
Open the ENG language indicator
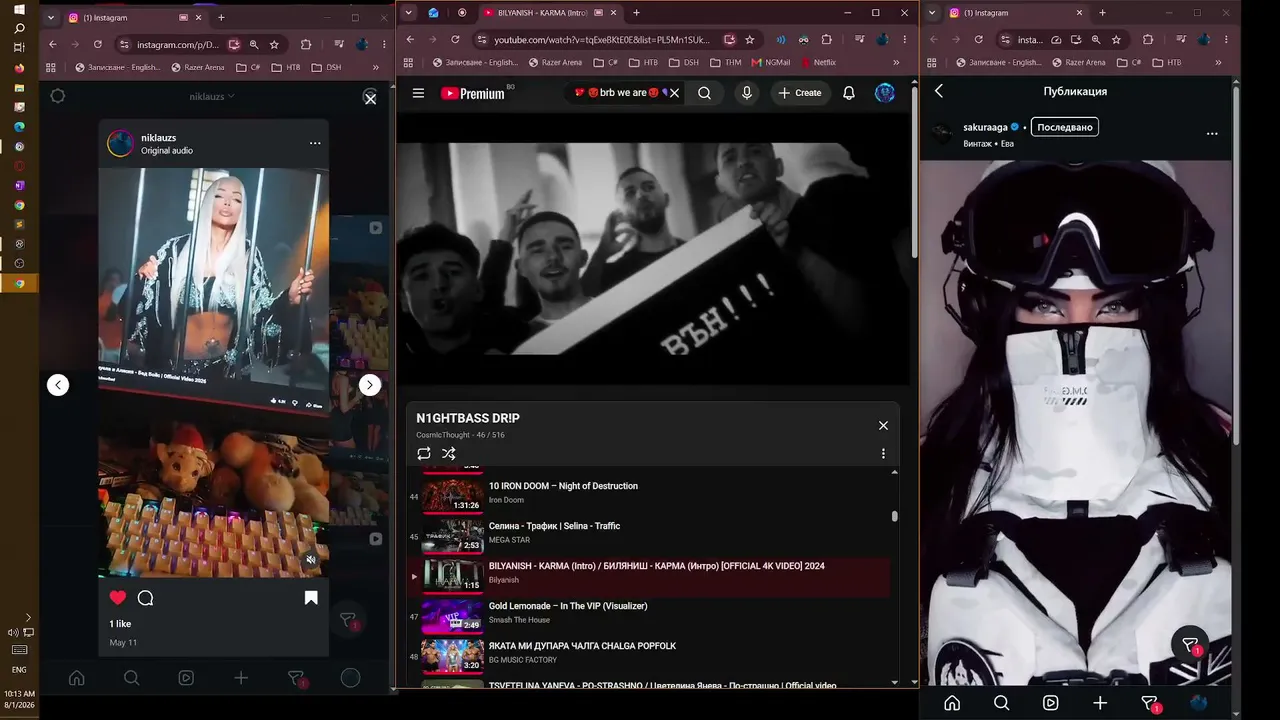pos(19,670)
